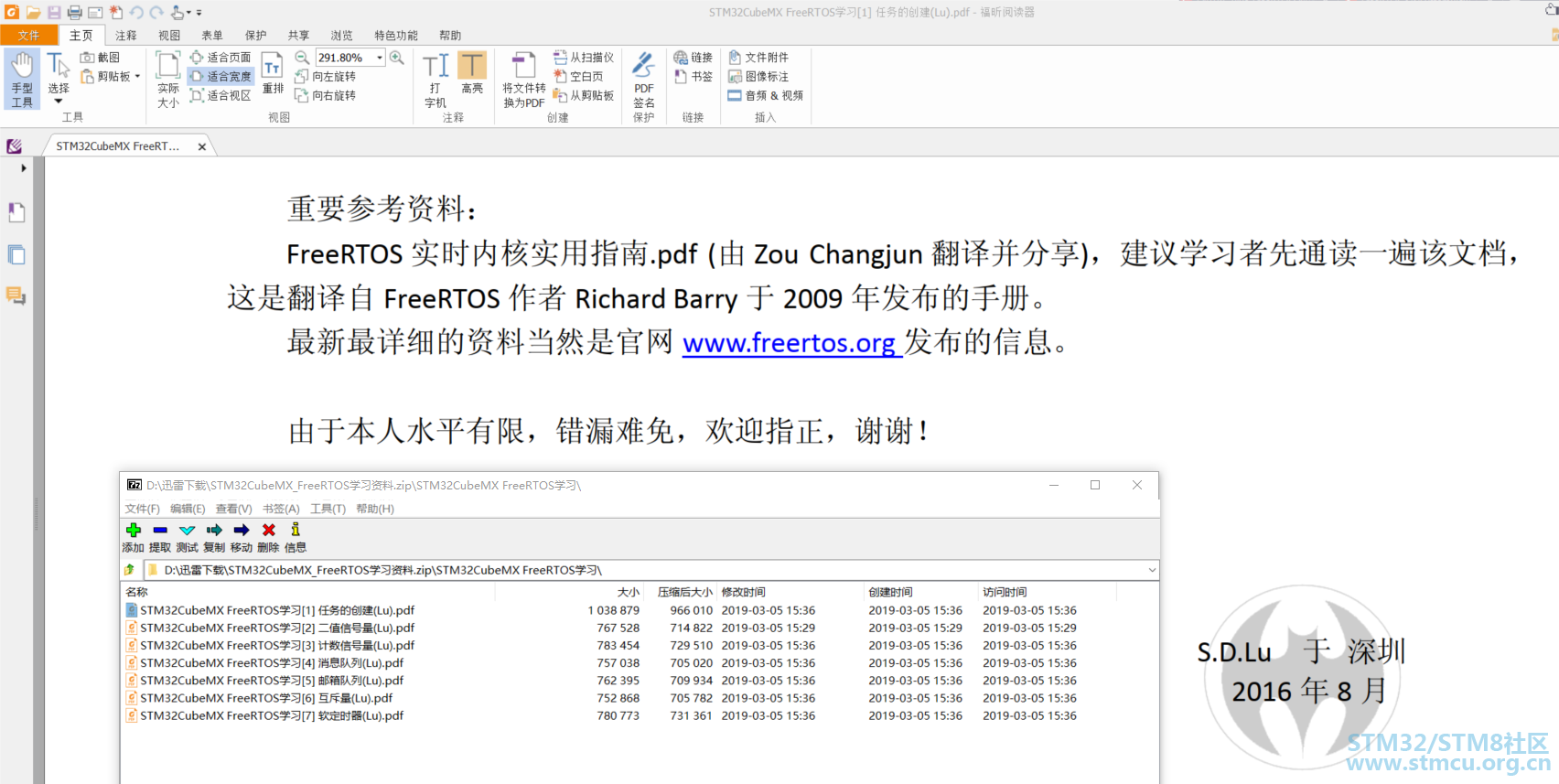Set view to Actual Size (实际大小)
Screen dimensions: 1559x784
point(168,80)
